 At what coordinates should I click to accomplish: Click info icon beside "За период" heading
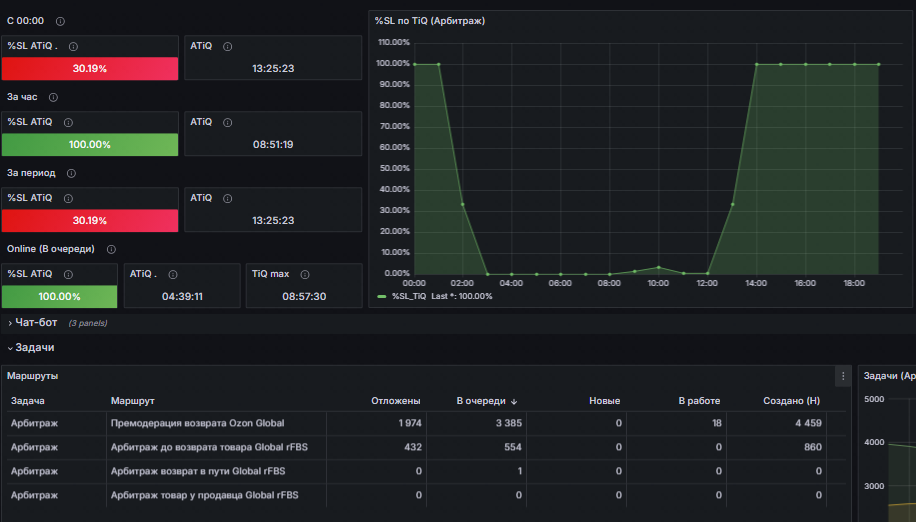[x=71, y=173]
